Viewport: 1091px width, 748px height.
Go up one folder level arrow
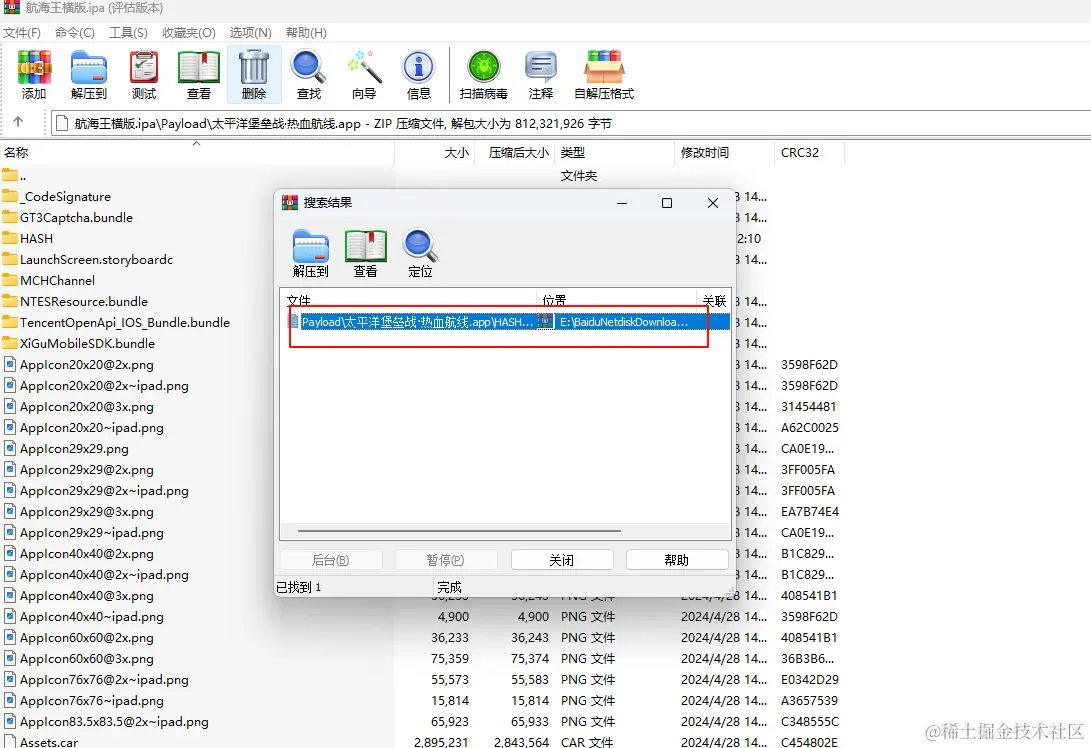click(x=18, y=122)
